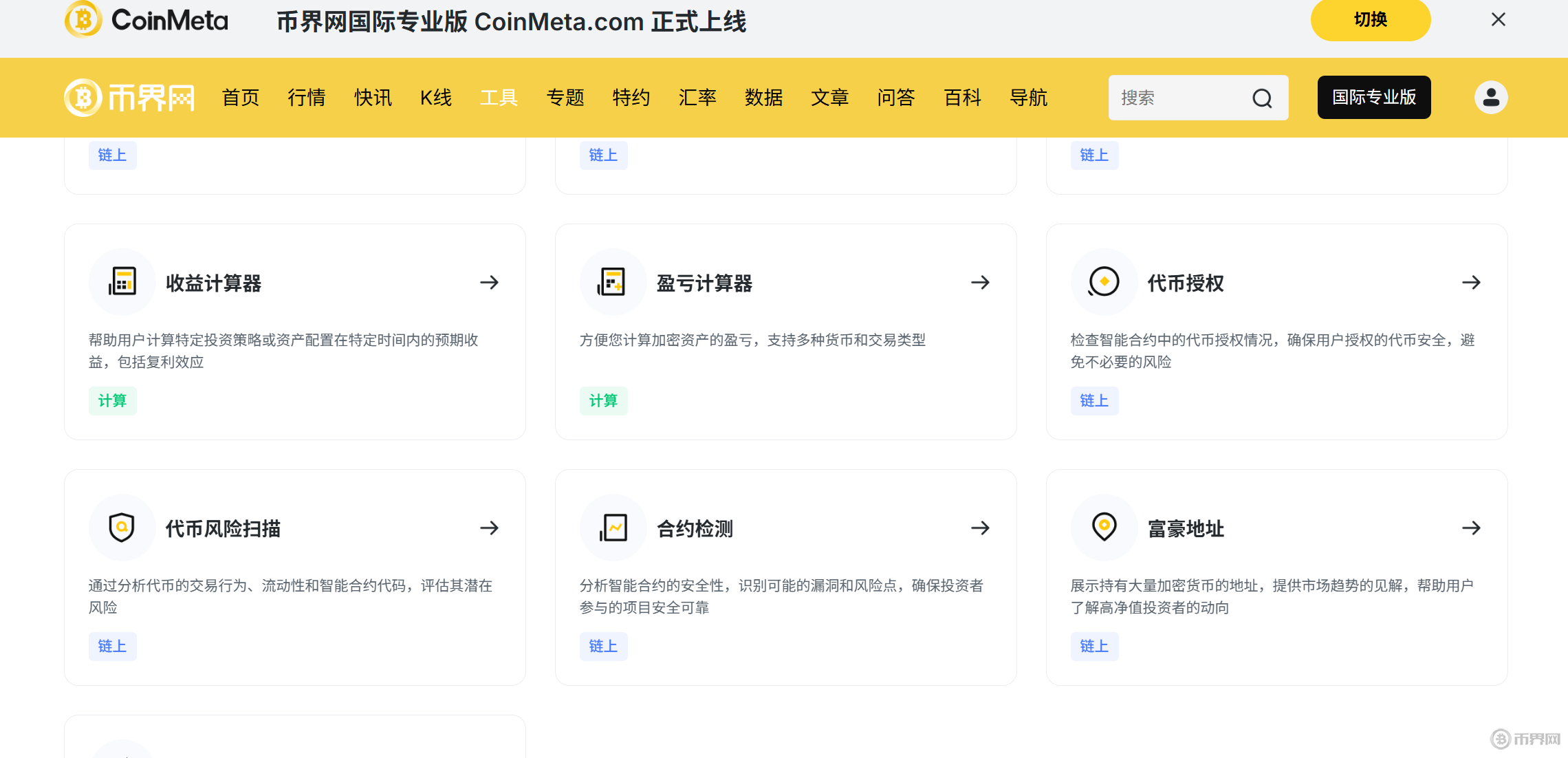Open the user account avatar icon
Screen dimensions: 1568x758
pos(1491,98)
